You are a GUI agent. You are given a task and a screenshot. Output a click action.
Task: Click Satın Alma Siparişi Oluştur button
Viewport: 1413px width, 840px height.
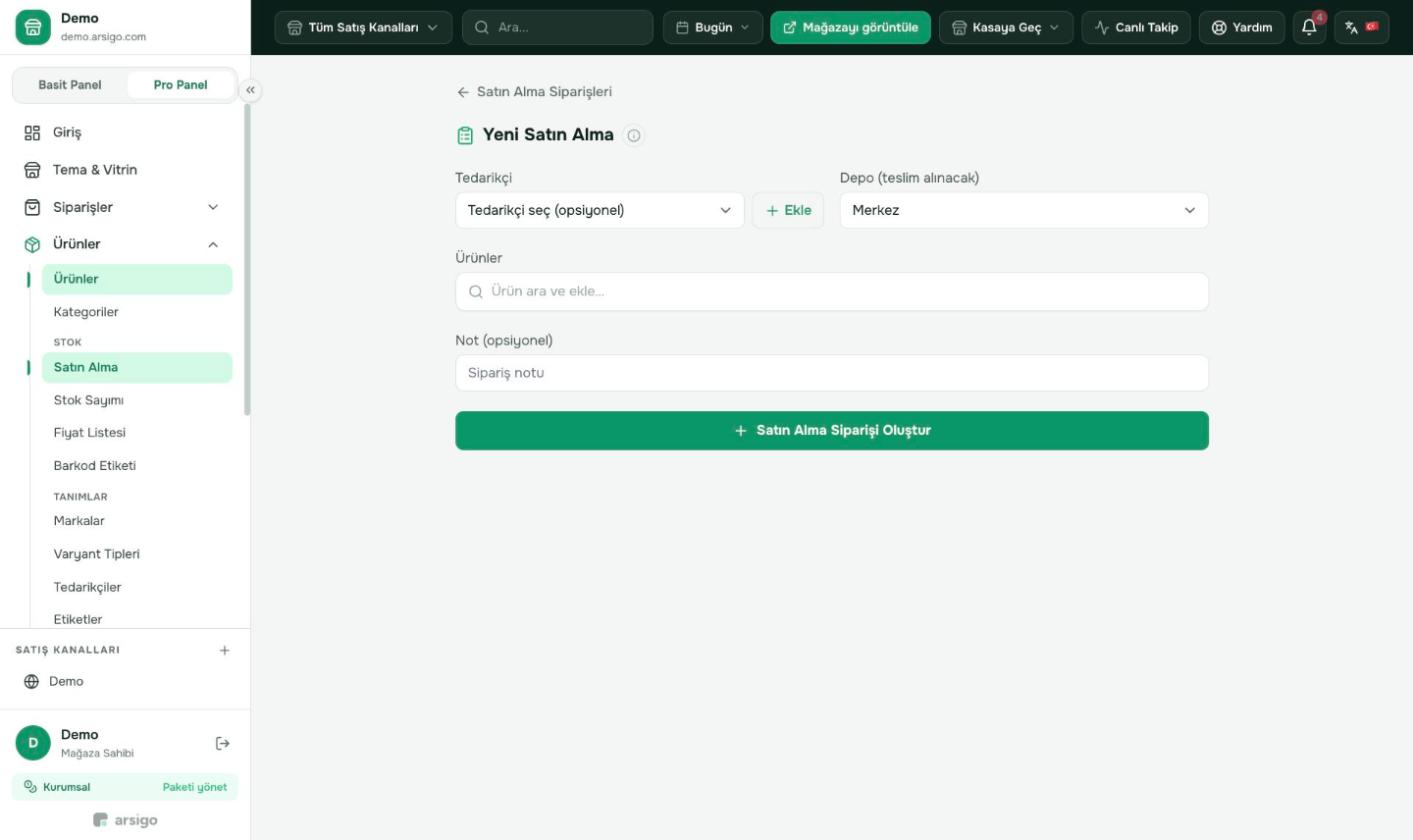click(x=832, y=430)
